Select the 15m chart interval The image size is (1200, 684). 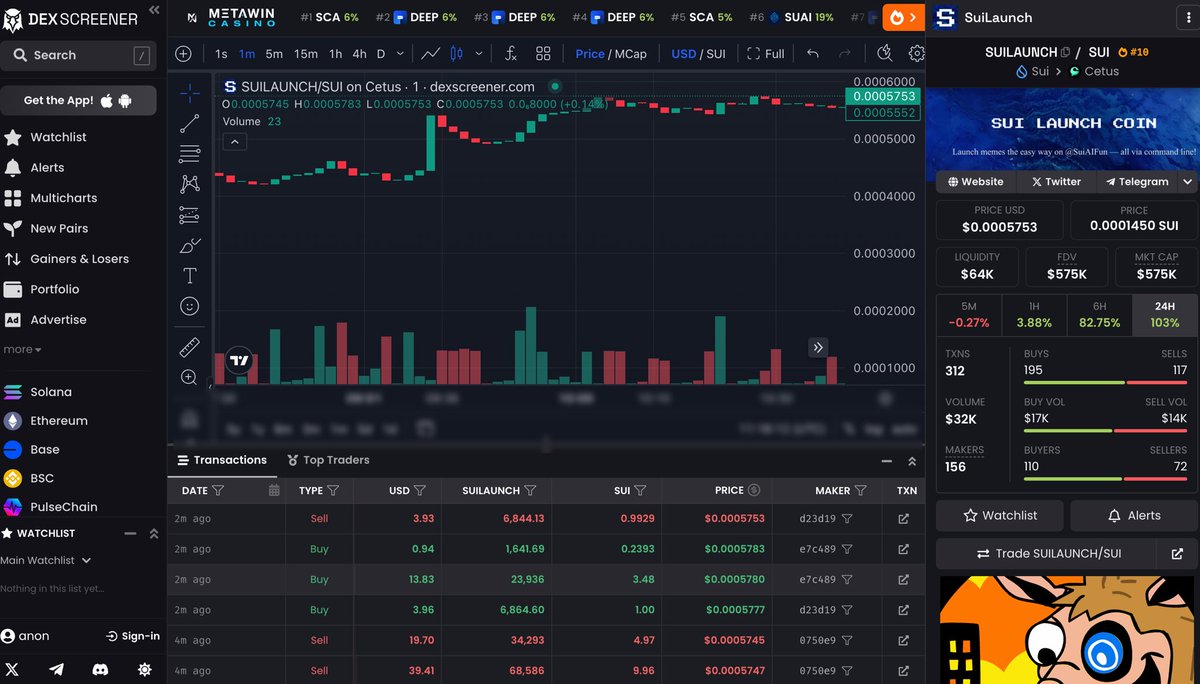[306, 54]
